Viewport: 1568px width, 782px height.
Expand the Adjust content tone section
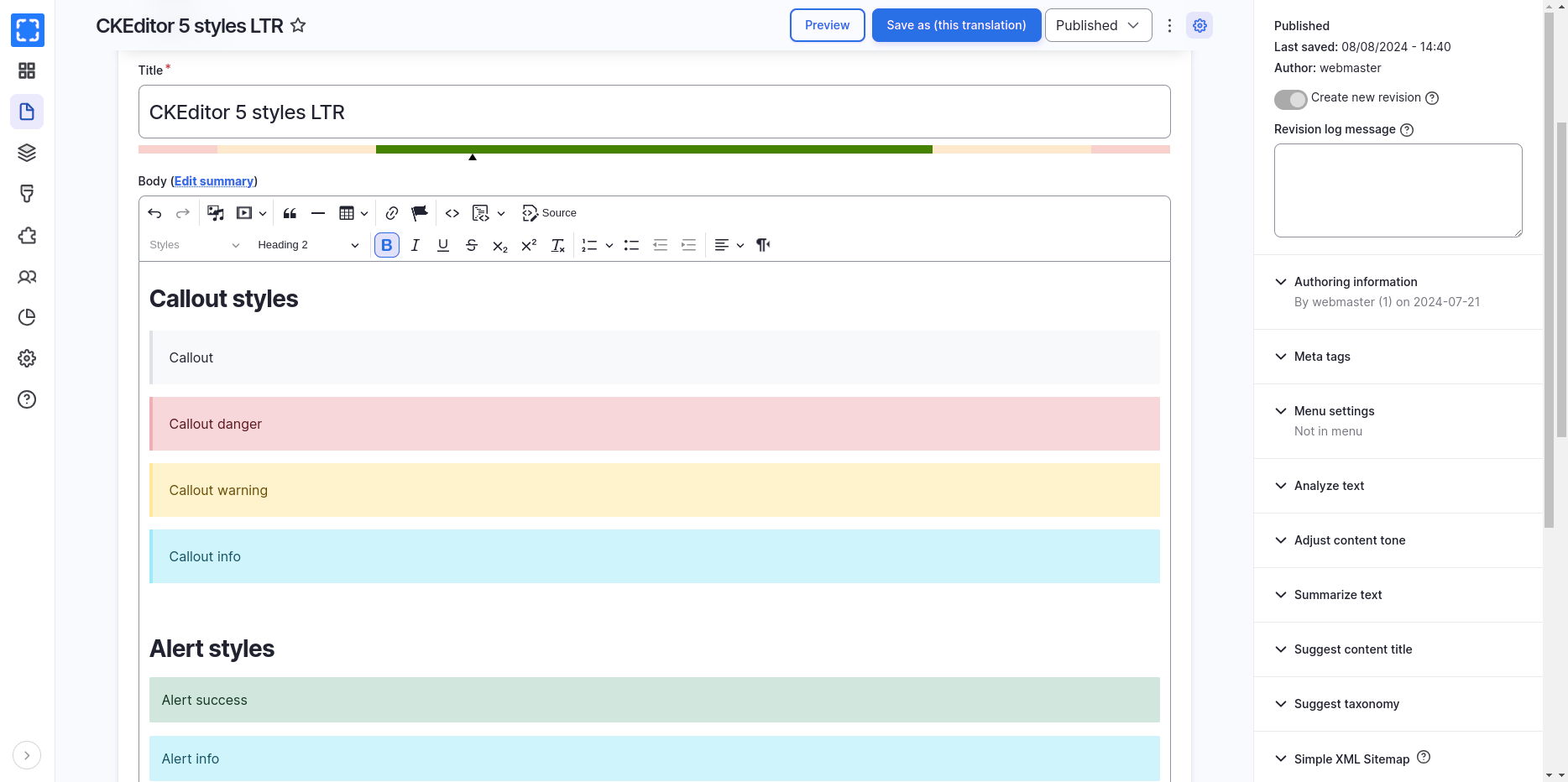click(x=1398, y=540)
